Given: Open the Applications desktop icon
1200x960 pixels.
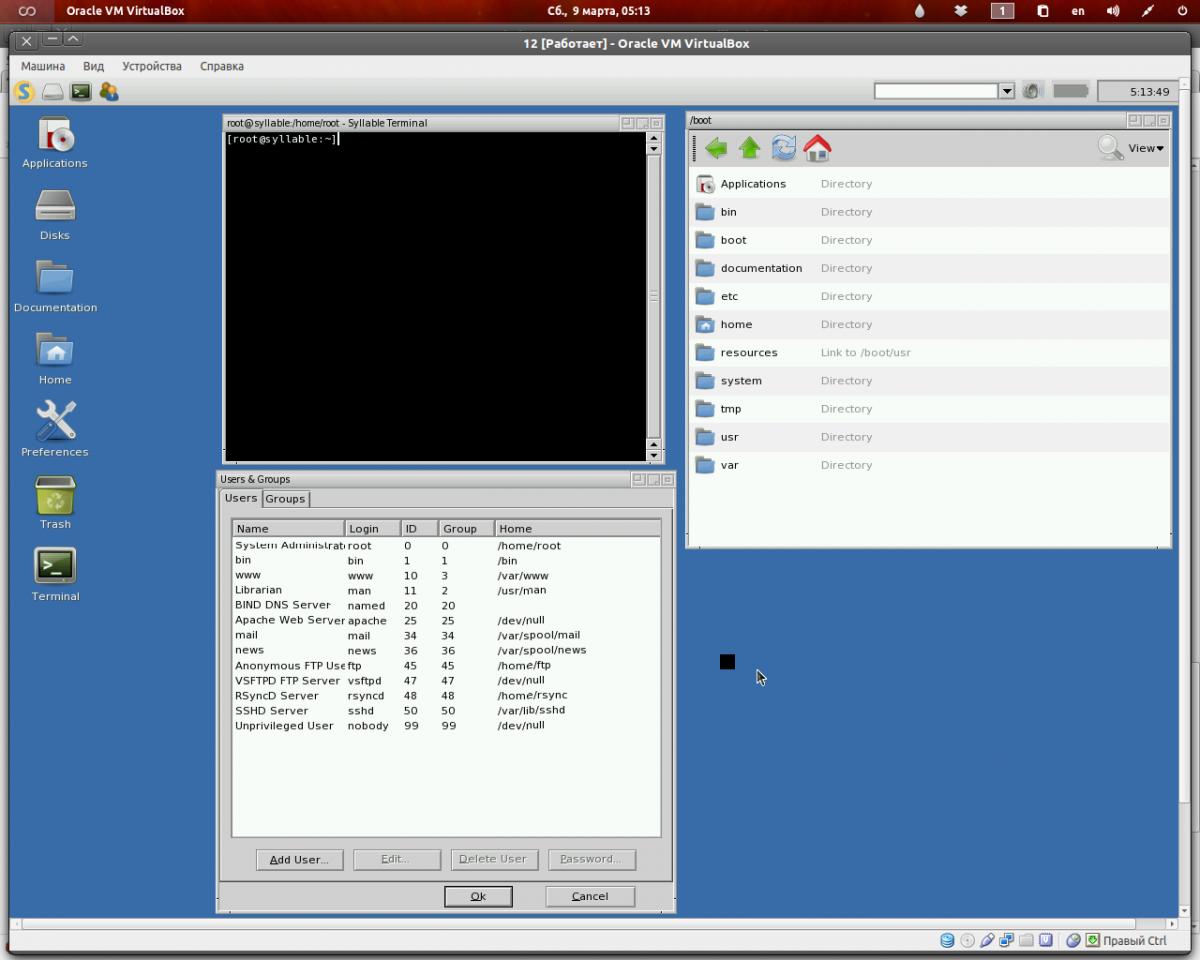Looking at the screenshot, I should (55, 141).
